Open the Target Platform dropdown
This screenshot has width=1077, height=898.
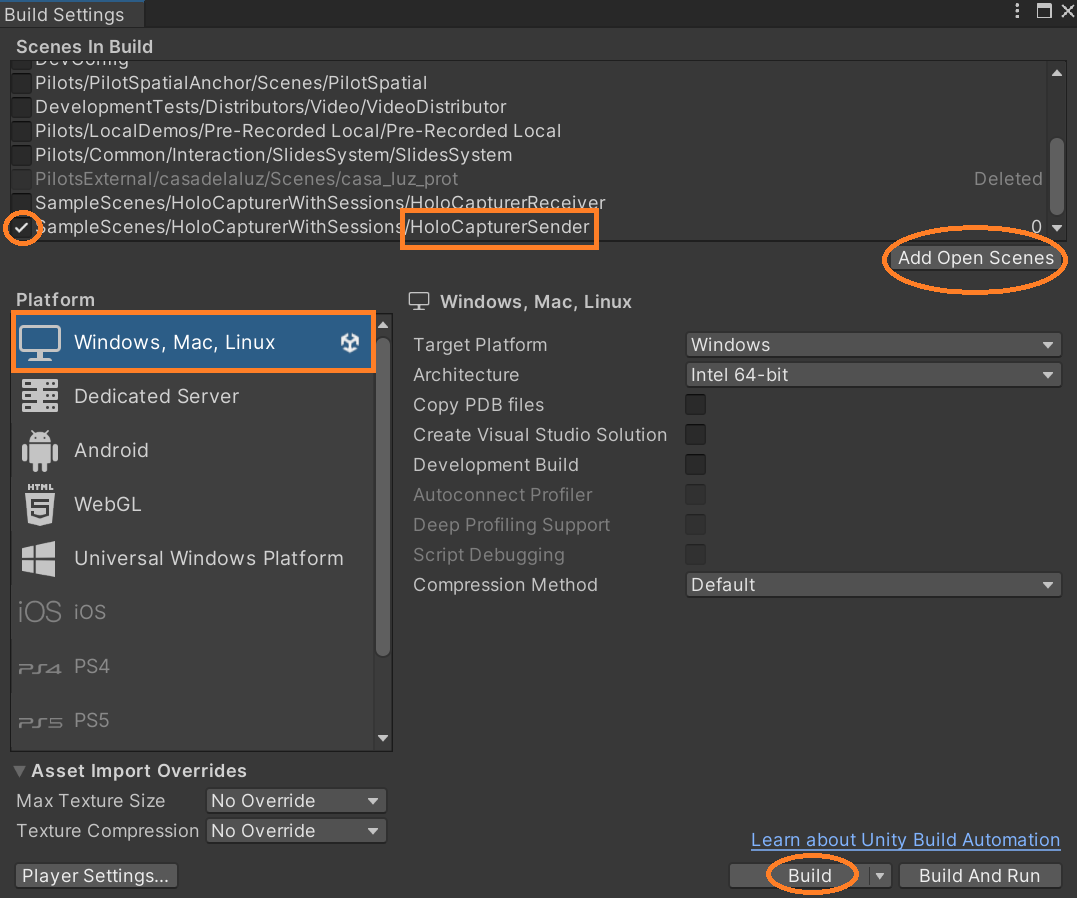[x=873, y=345]
